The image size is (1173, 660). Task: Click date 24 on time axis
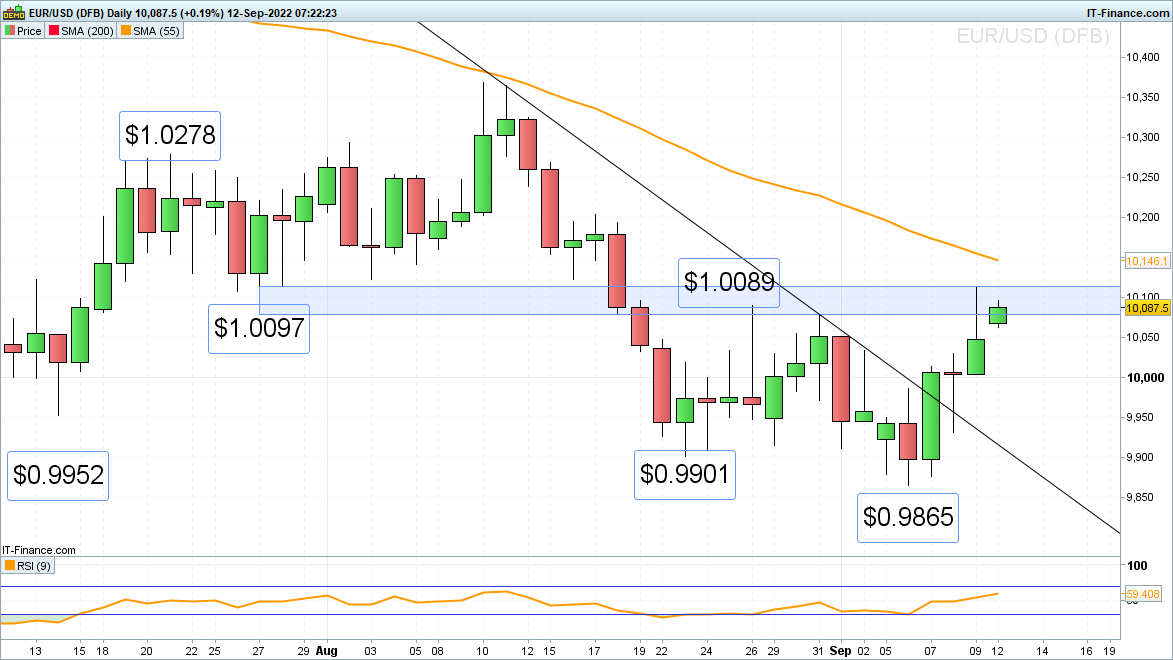coord(706,651)
